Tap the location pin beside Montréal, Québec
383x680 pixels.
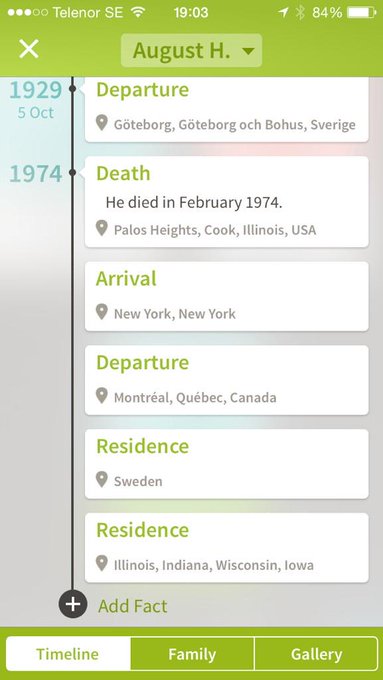click(x=101, y=396)
